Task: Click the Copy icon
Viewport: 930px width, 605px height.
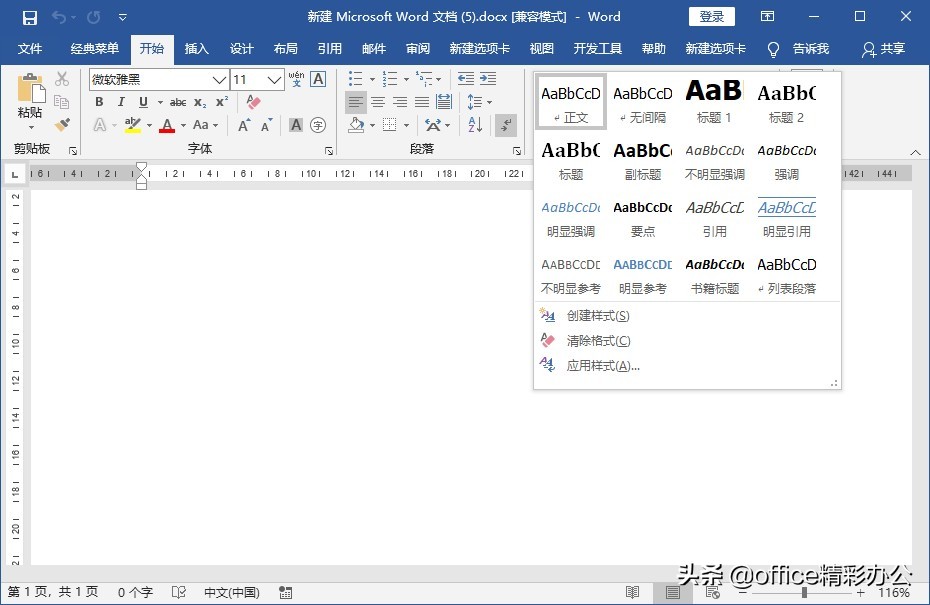Action: point(62,102)
